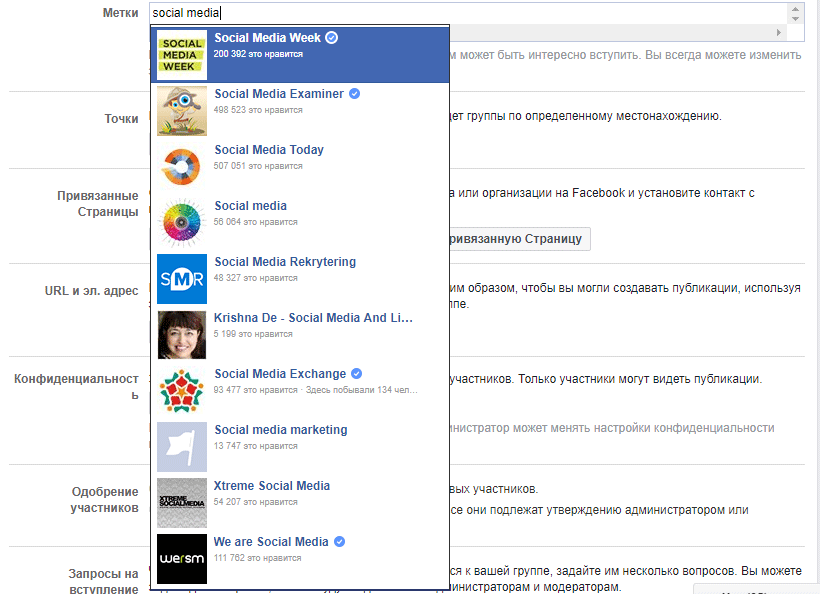
Task: Click the 'Конфиденциальность' section label
Action: coord(76,386)
